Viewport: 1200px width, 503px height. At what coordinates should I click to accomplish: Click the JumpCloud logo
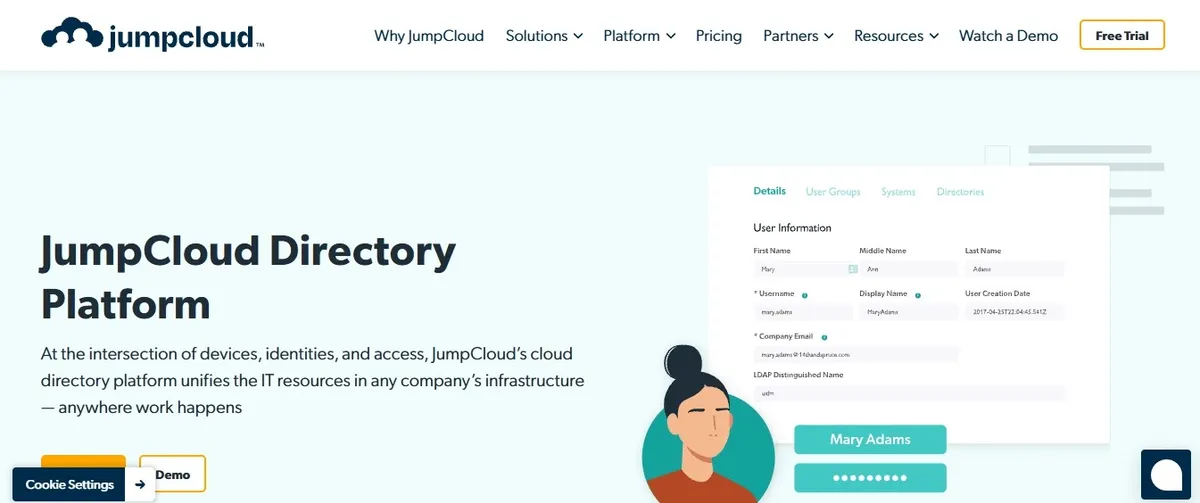click(x=153, y=35)
